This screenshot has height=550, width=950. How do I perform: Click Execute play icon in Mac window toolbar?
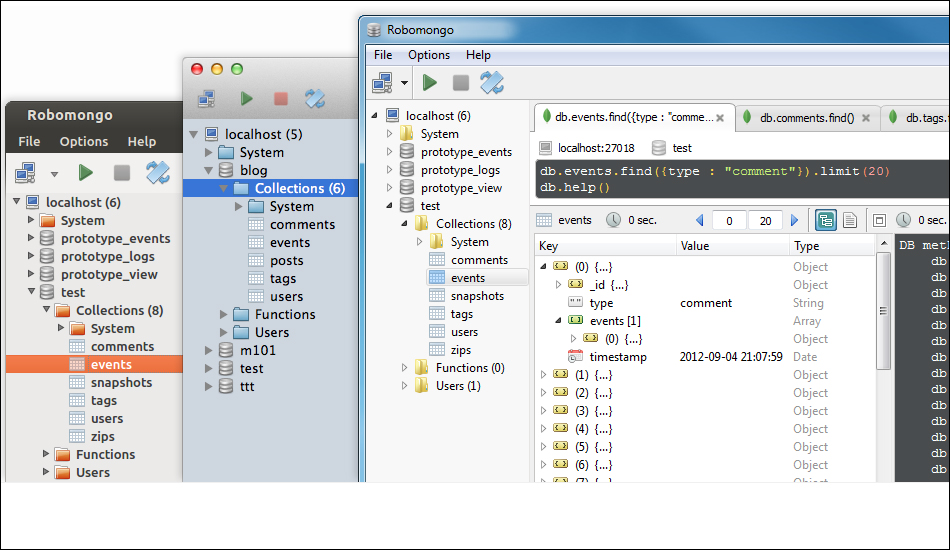point(246,98)
